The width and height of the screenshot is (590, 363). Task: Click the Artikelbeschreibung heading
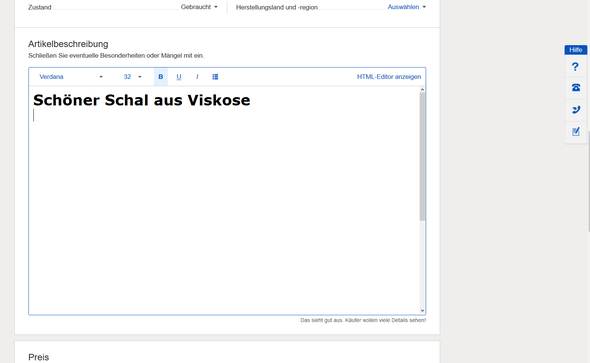(68, 44)
